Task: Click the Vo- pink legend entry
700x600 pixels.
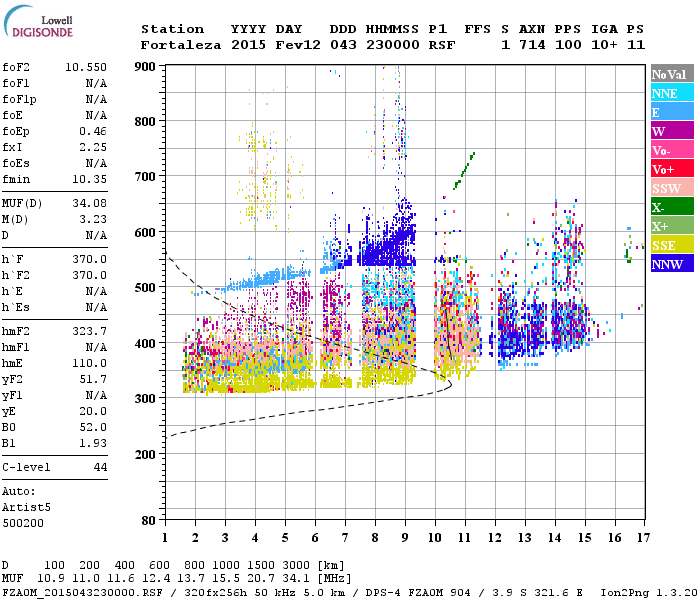Action: click(671, 150)
